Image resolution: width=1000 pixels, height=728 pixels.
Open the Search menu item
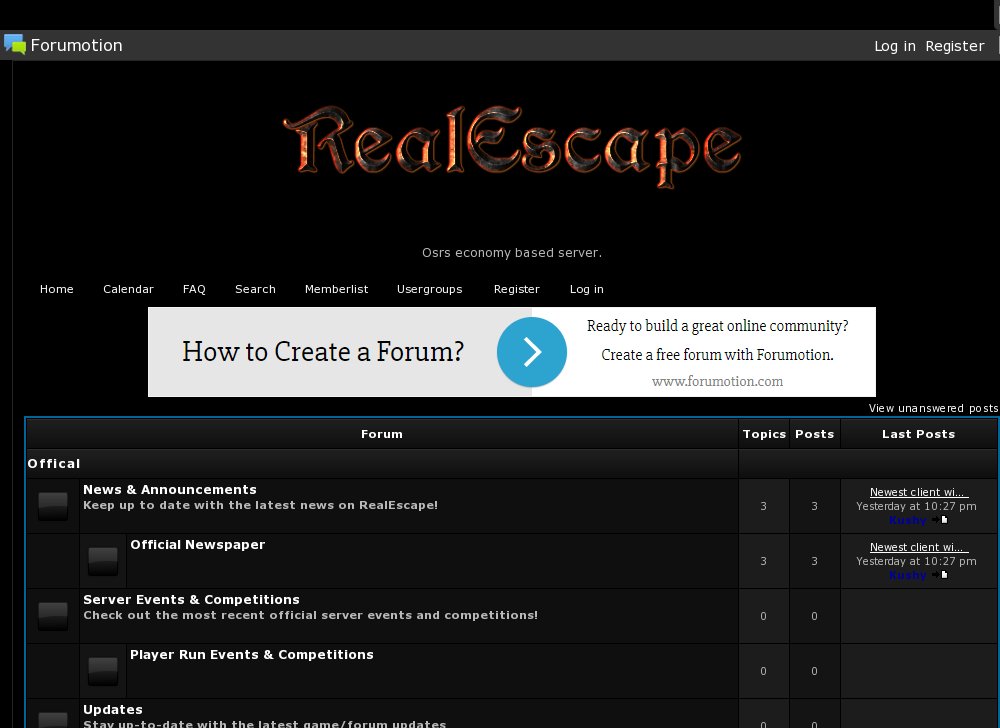[x=255, y=289]
